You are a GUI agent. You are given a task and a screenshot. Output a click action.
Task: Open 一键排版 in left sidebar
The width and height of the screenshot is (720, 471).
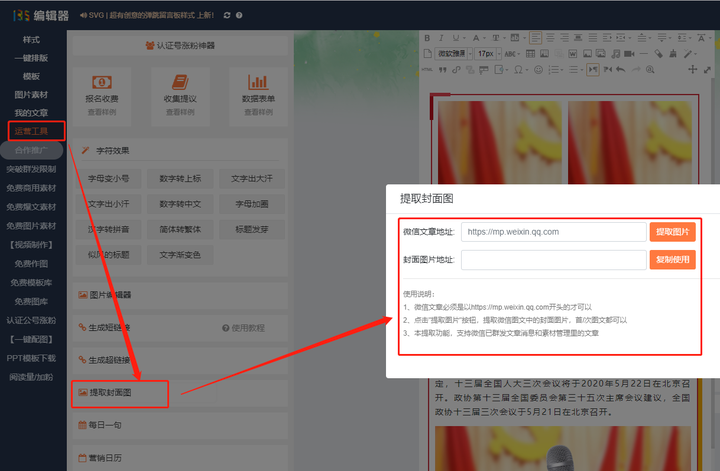pyautogui.click(x=31, y=58)
